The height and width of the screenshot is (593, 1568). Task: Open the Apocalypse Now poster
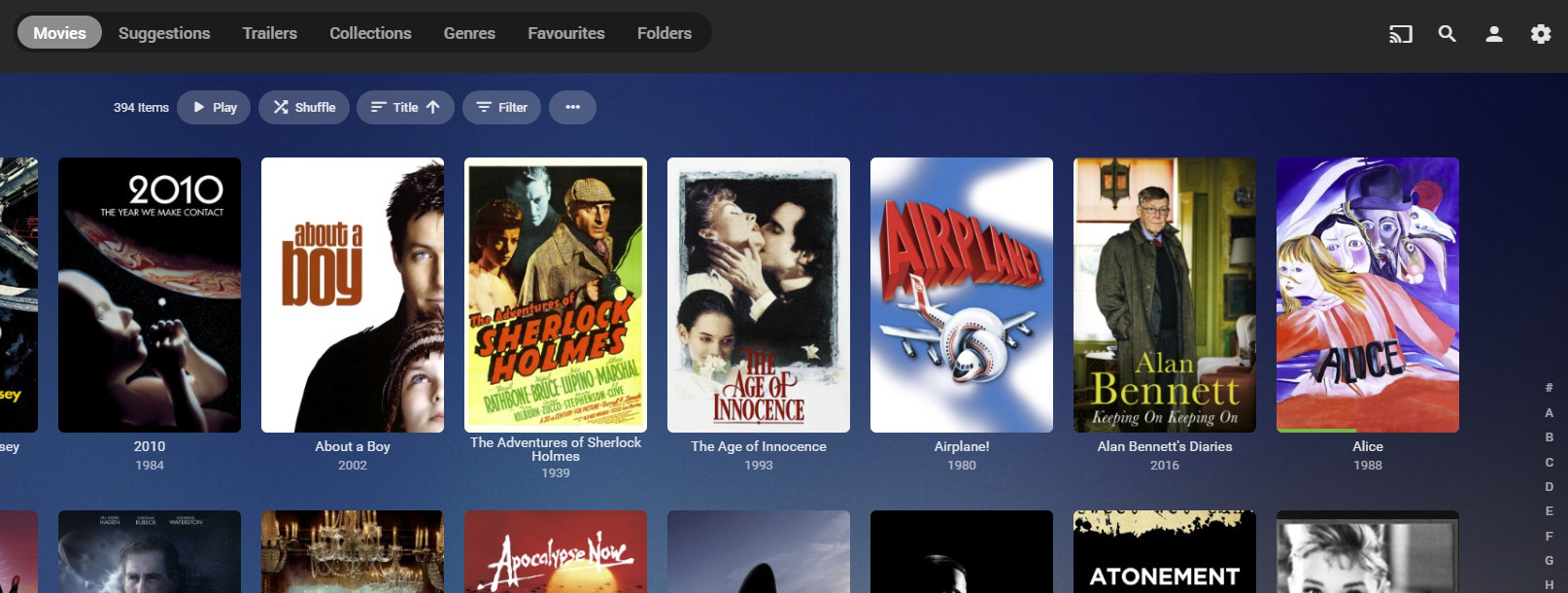pyautogui.click(x=556, y=551)
